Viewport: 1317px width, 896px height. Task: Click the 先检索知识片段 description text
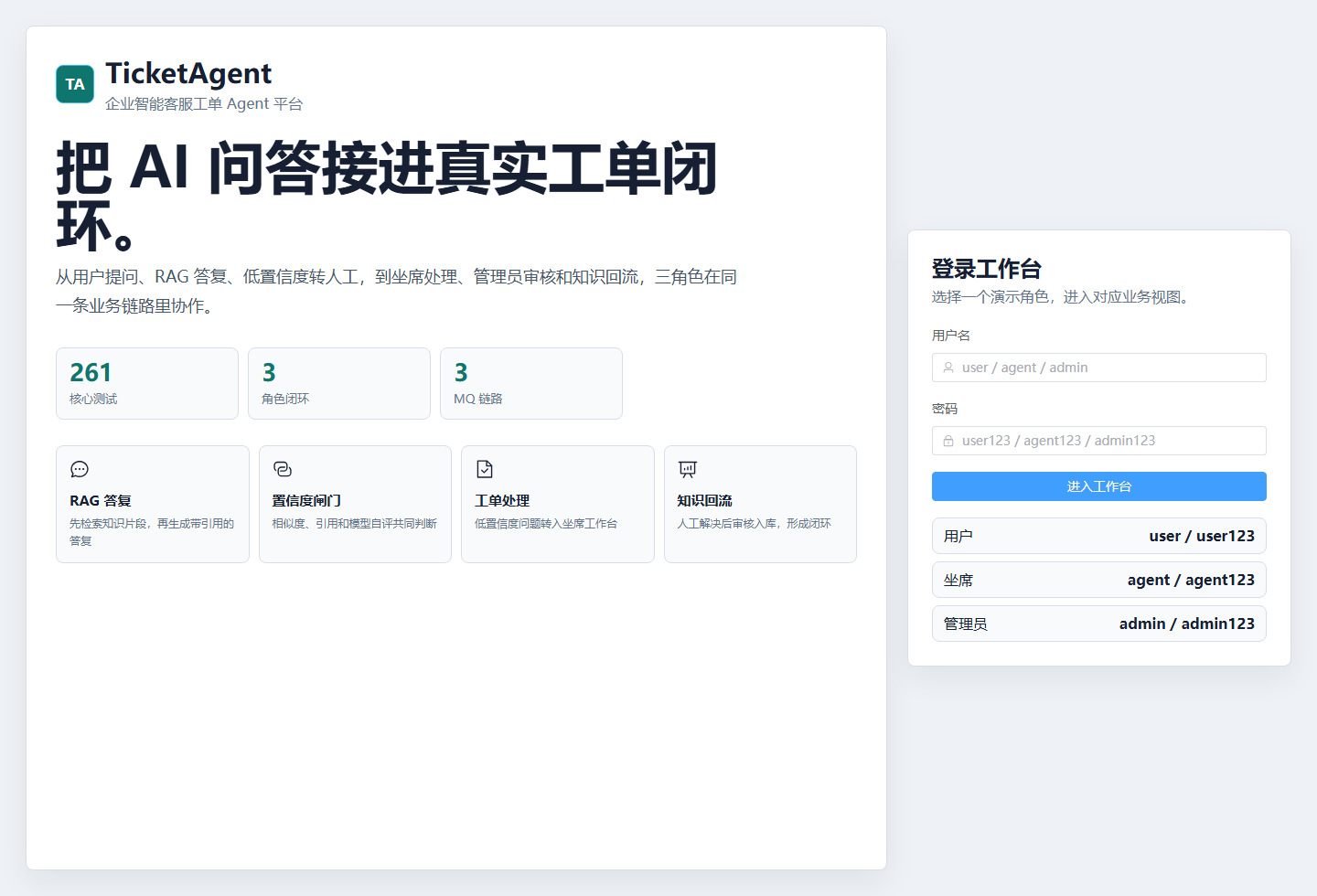152,532
